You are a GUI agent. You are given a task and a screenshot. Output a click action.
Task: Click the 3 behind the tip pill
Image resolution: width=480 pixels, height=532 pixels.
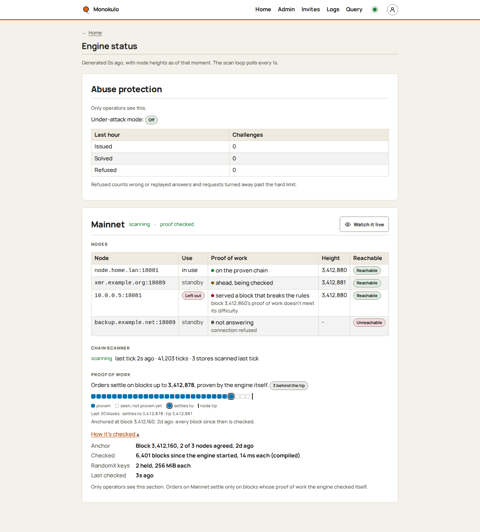point(289,385)
